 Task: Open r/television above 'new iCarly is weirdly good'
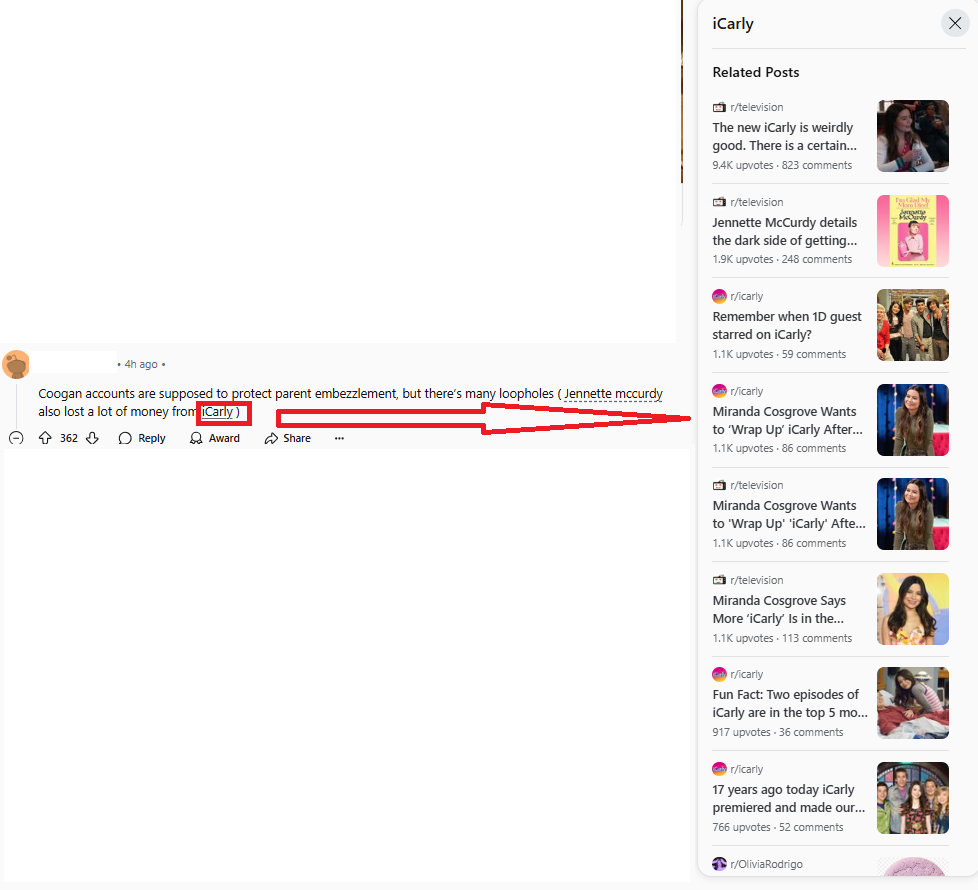tap(757, 107)
